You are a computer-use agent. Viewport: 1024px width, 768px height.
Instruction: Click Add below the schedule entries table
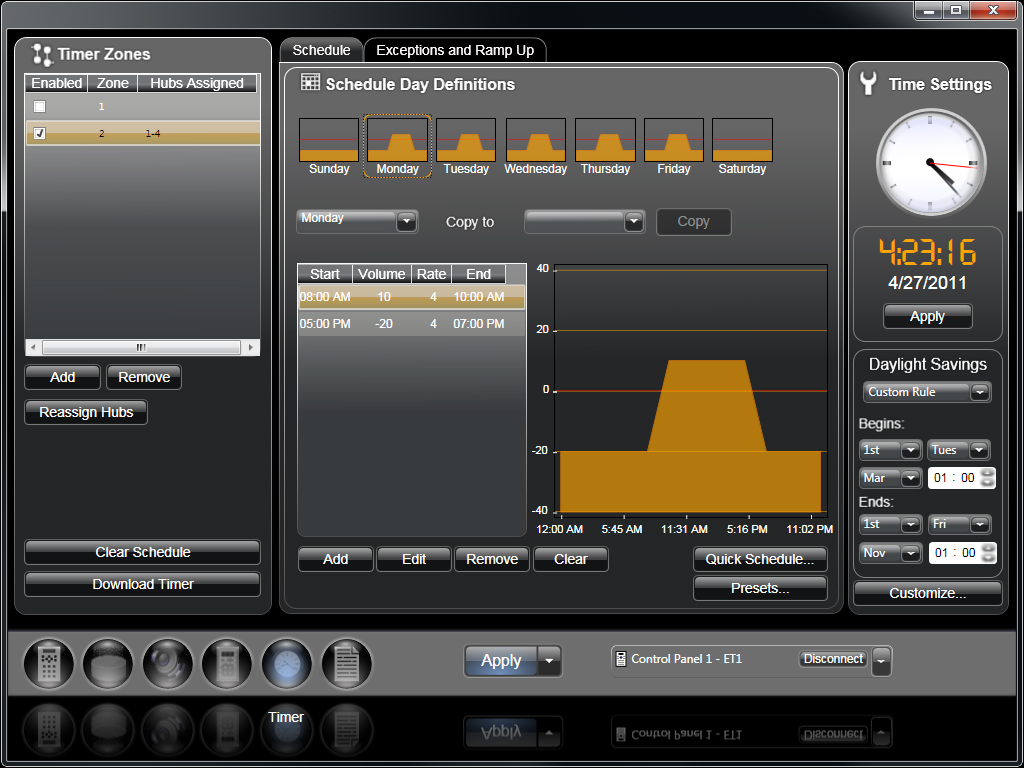[336, 560]
